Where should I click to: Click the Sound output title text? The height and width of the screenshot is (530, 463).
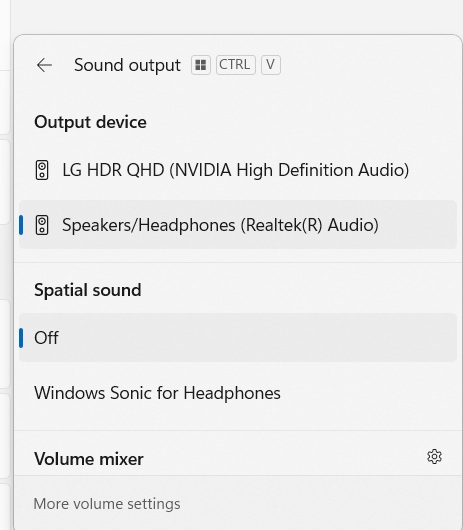click(x=127, y=65)
